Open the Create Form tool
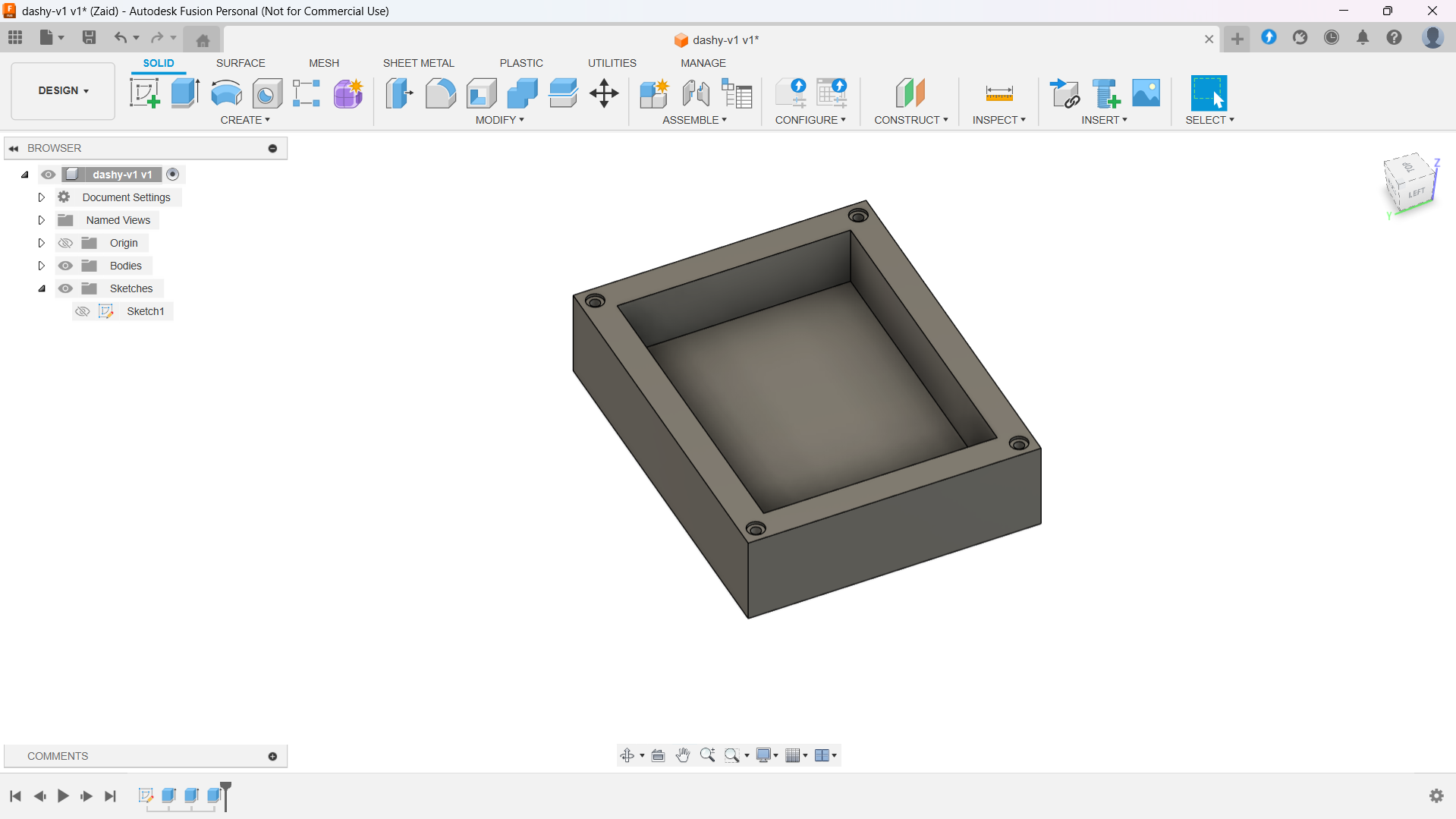Viewport: 1456px width, 819px height. (x=348, y=93)
